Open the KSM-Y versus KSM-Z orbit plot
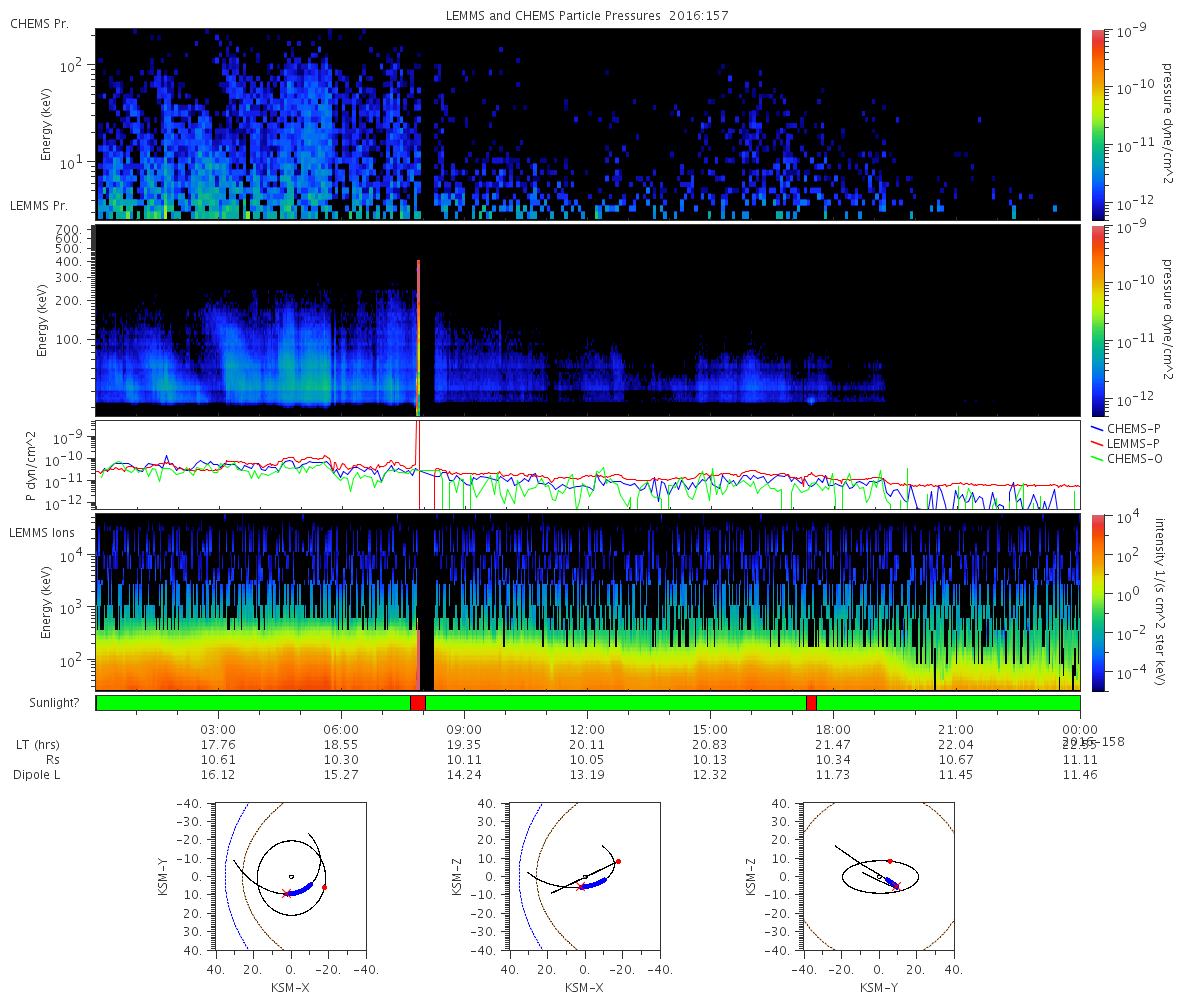1200x1000 pixels. (879, 877)
